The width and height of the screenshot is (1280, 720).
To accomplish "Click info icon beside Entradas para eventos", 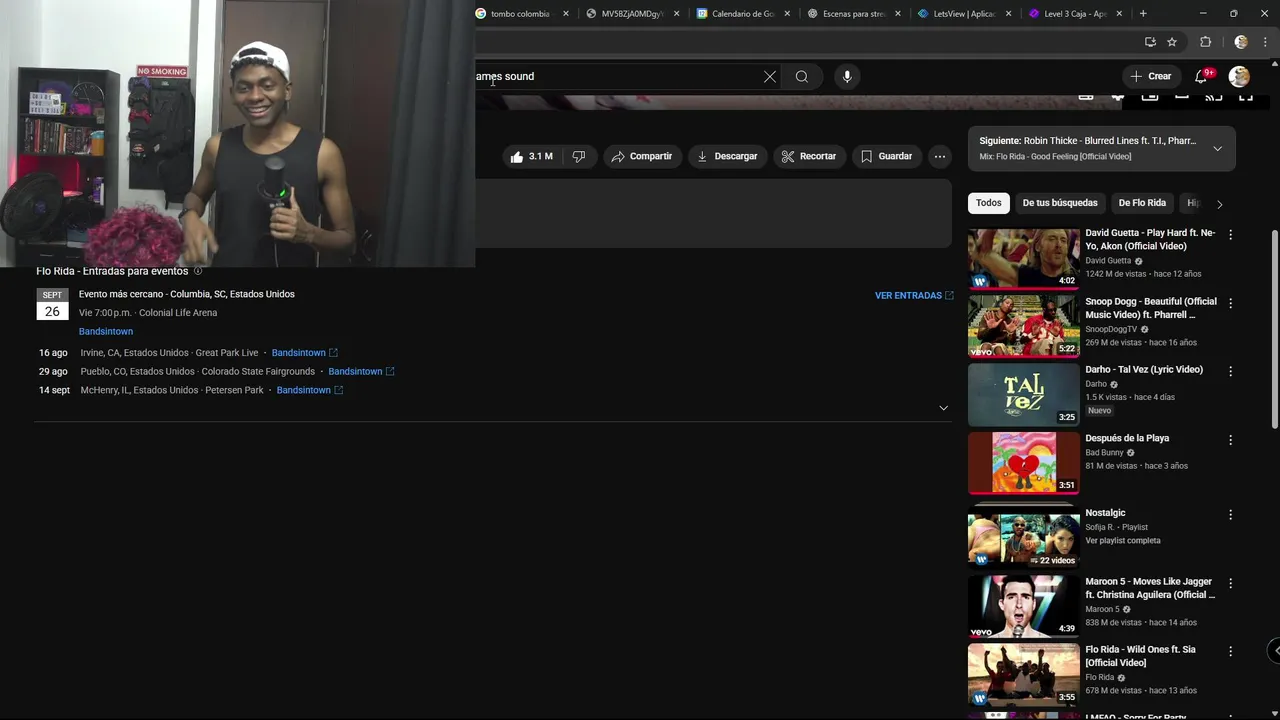I will pos(198,271).
